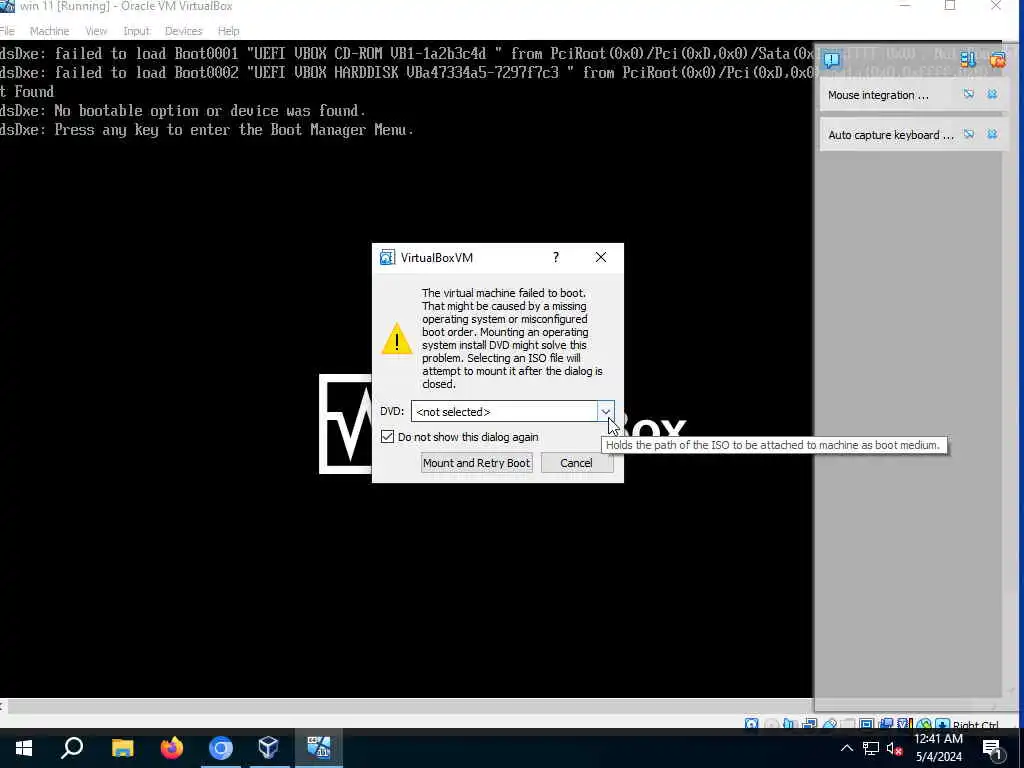Image resolution: width=1024 pixels, height=768 pixels.
Task: Open the blue browser icon on the taskbar
Action: point(221,748)
